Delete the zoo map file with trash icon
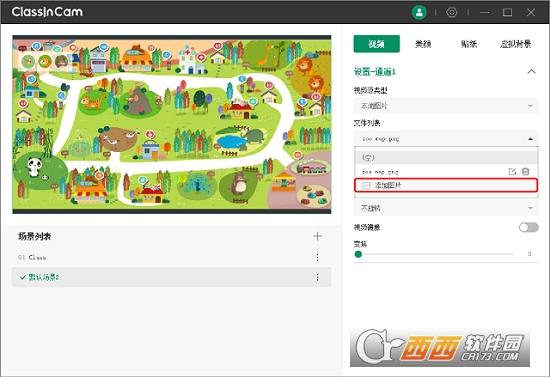This screenshot has height=377, width=550. point(525,171)
